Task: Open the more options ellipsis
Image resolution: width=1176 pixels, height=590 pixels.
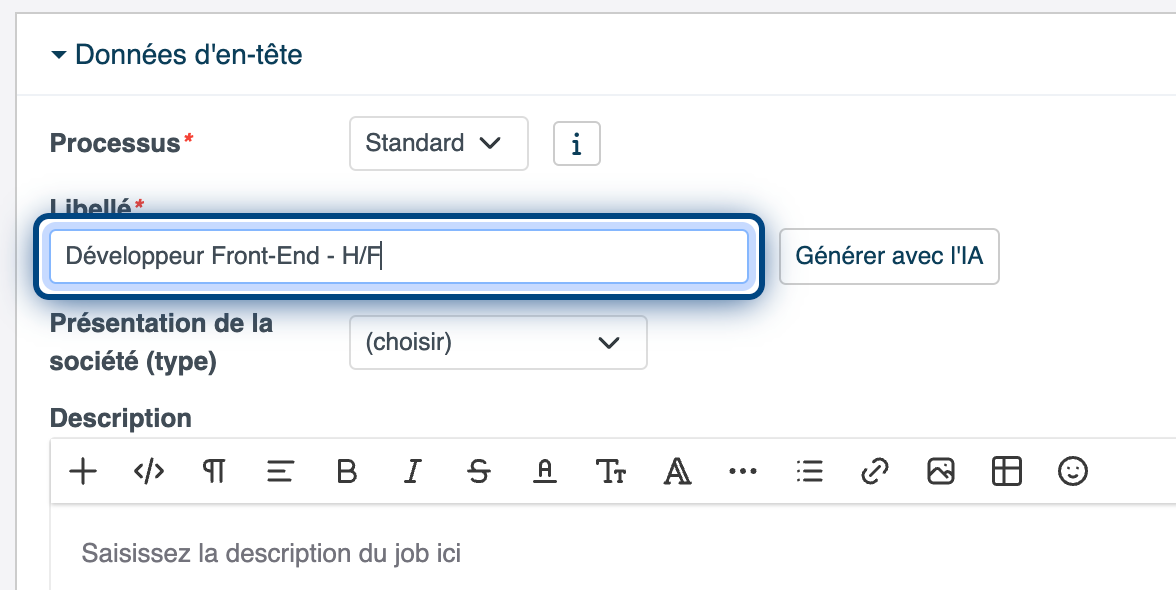Action: [x=742, y=471]
